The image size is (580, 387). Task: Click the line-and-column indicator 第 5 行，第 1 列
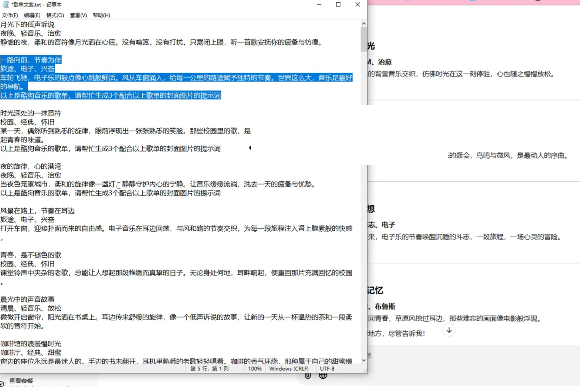210,369
